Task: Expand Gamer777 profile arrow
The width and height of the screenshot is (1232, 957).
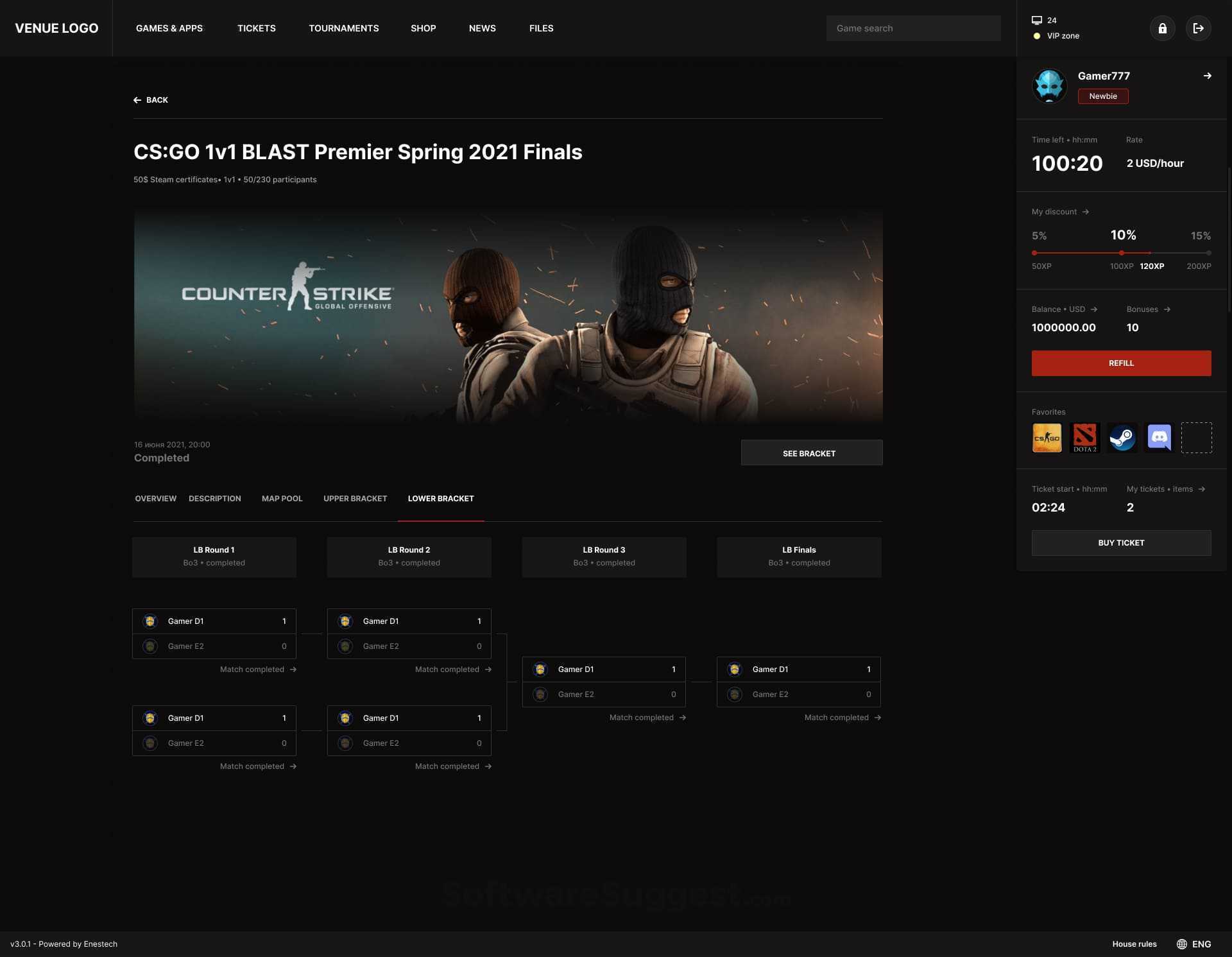Action: pos(1207,76)
